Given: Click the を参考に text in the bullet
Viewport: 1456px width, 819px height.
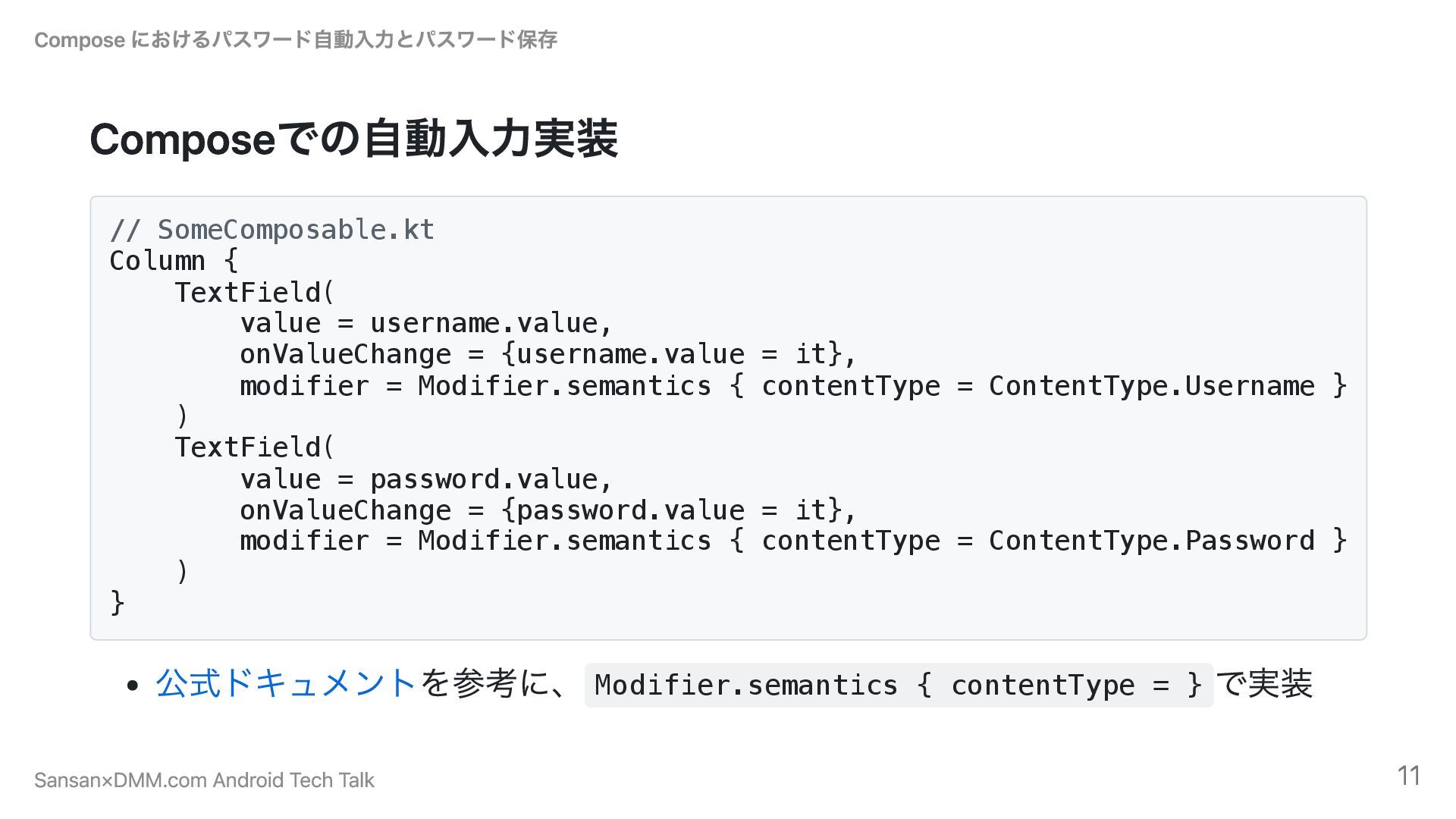Looking at the screenshot, I should click(493, 683).
